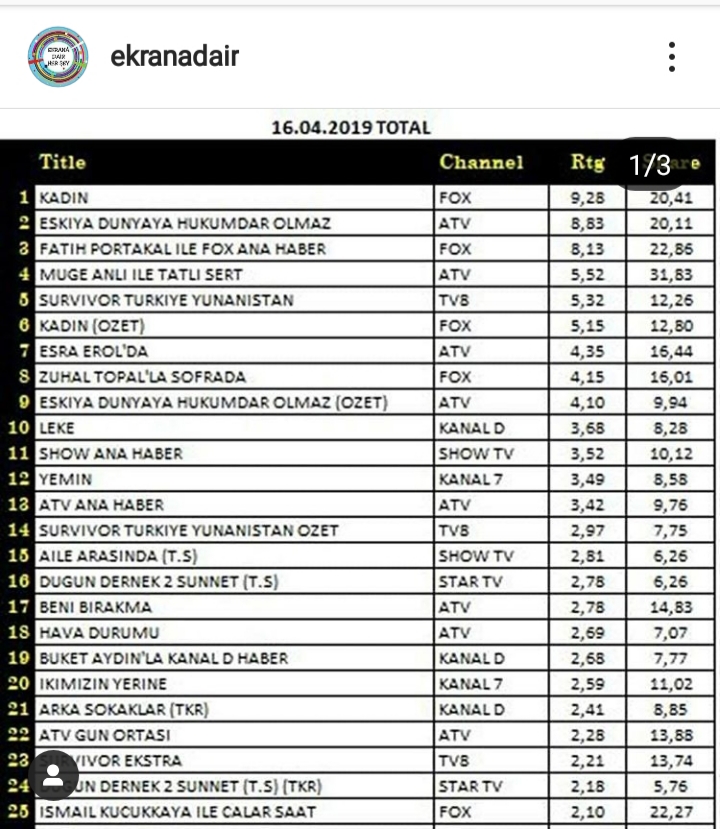Click the Rtg column header
The height and width of the screenshot is (829, 720).
coord(587,162)
